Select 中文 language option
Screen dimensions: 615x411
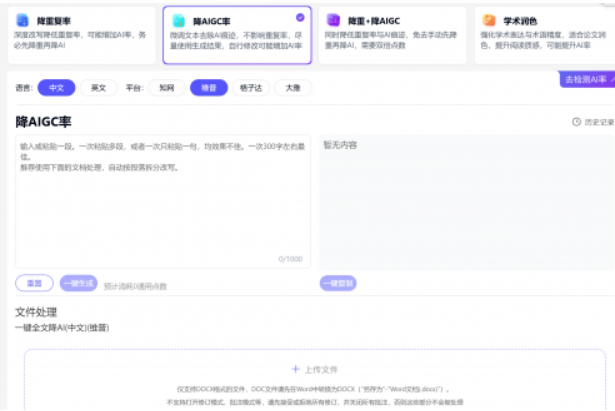click(x=55, y=87)
